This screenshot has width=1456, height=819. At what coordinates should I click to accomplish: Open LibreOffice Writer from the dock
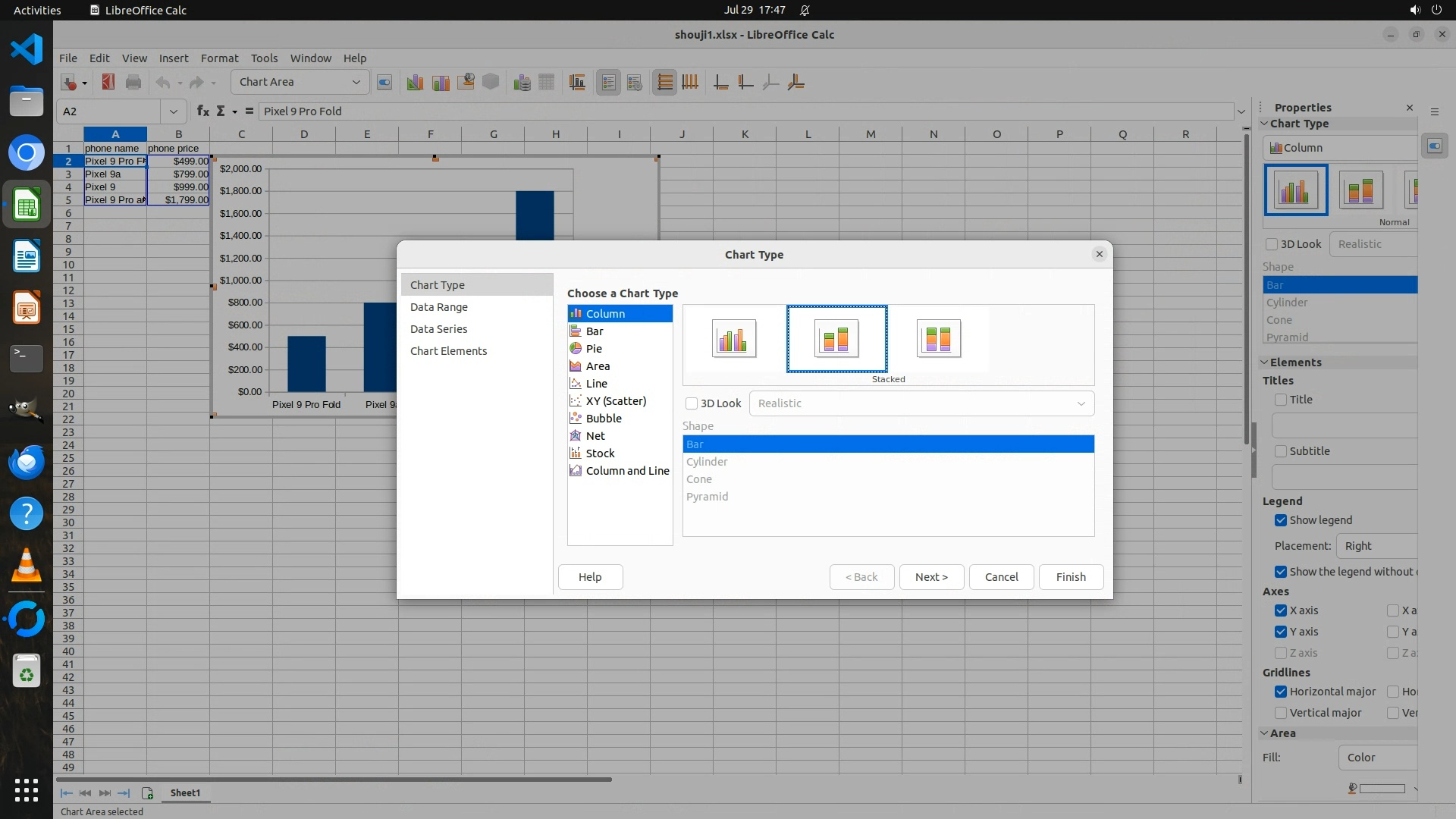27,256
